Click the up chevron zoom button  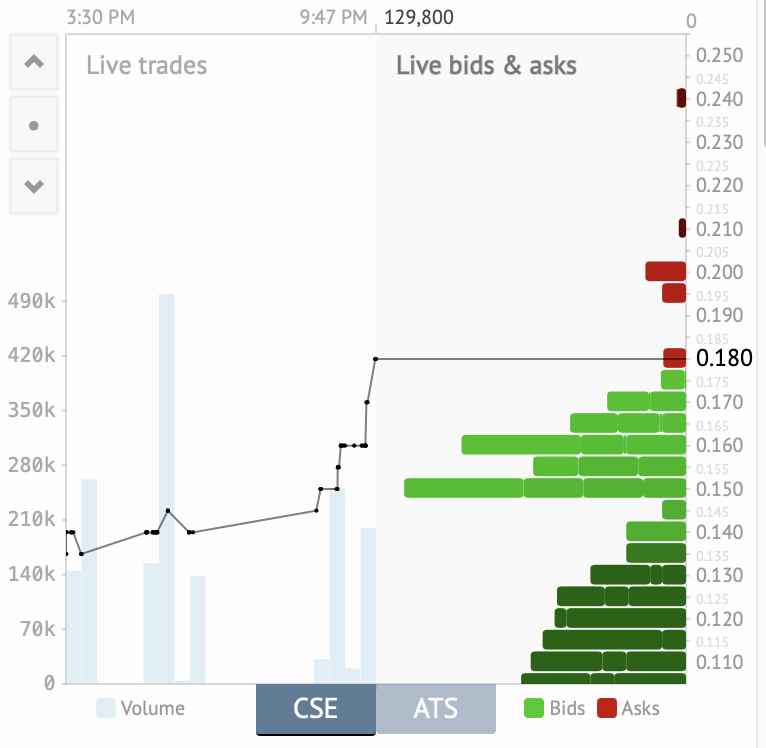[x=34, y=62]
